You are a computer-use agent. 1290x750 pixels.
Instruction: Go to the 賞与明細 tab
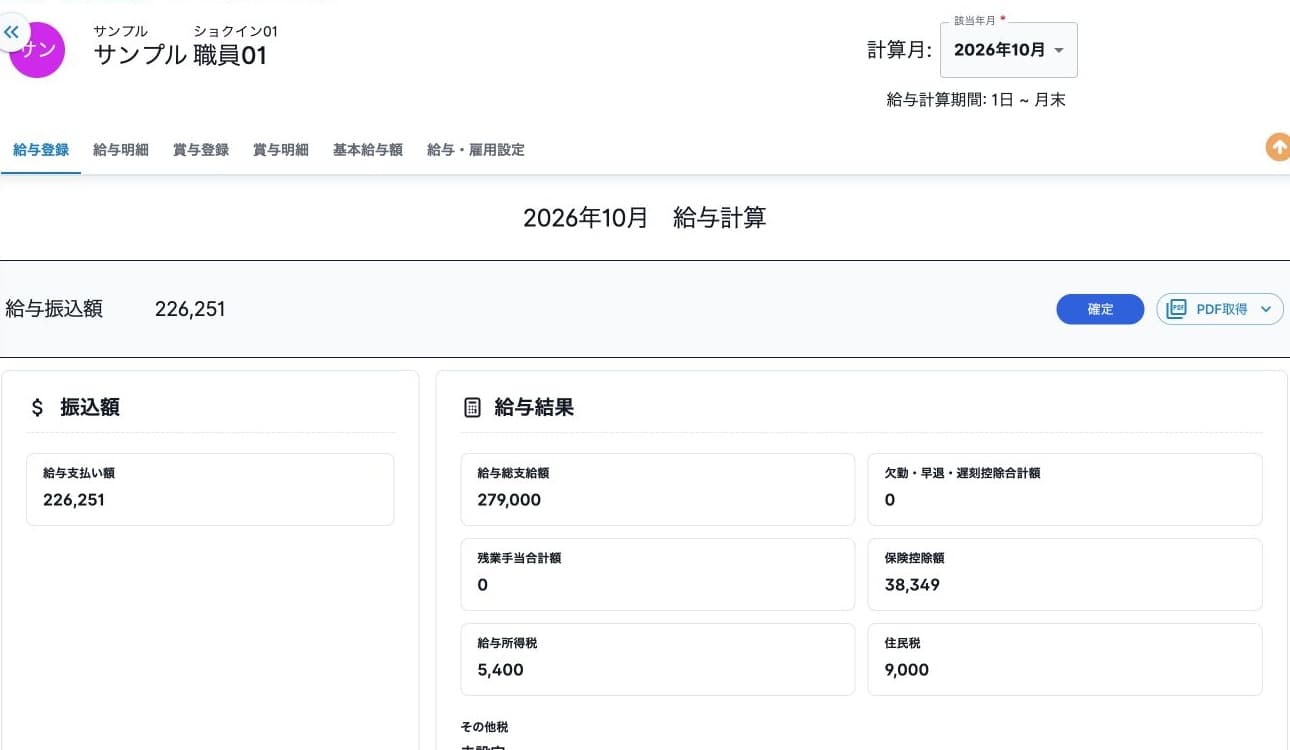281,150
